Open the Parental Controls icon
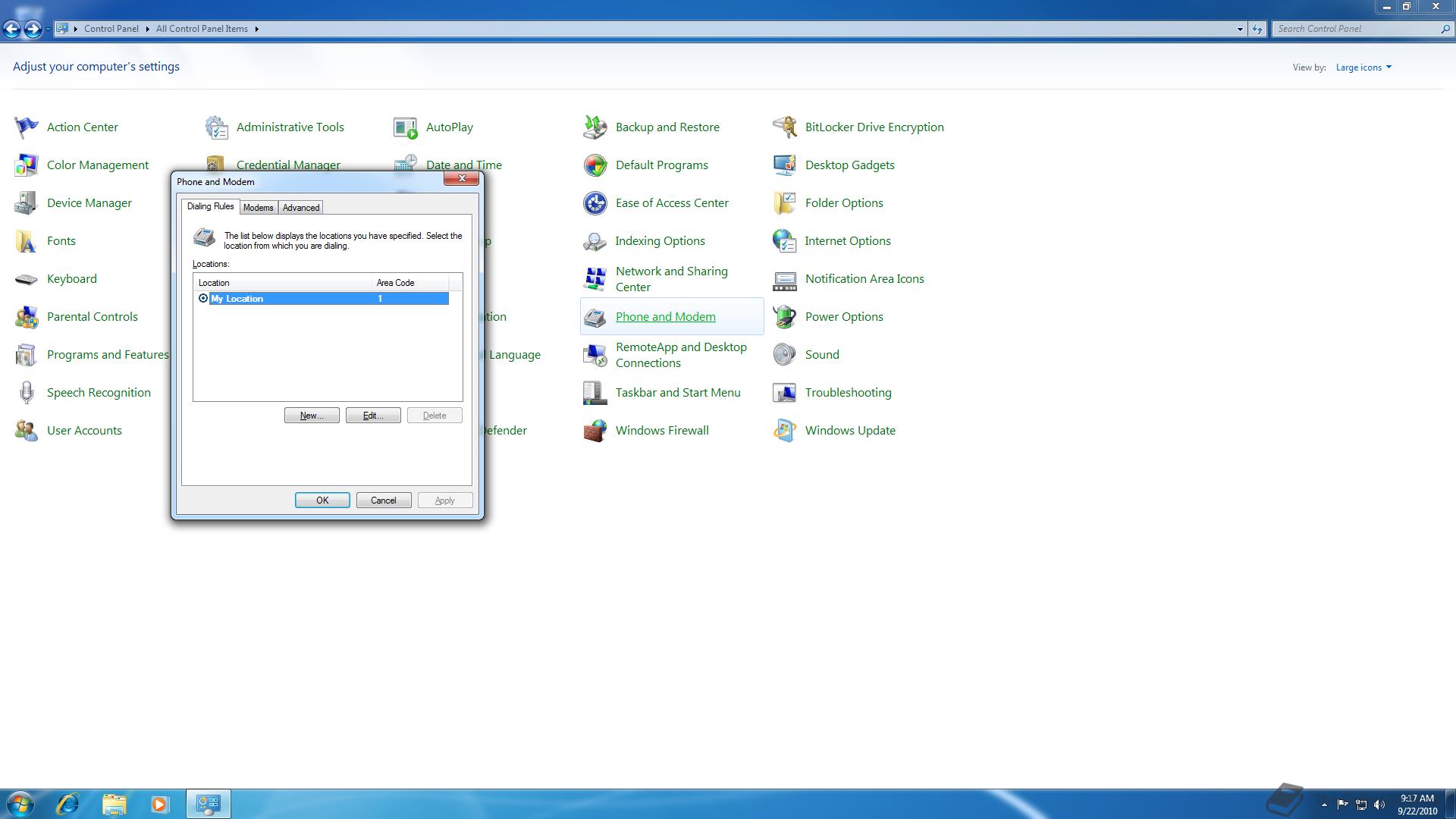This screenshot has width=1456, height=819. [x=27, y=316]
